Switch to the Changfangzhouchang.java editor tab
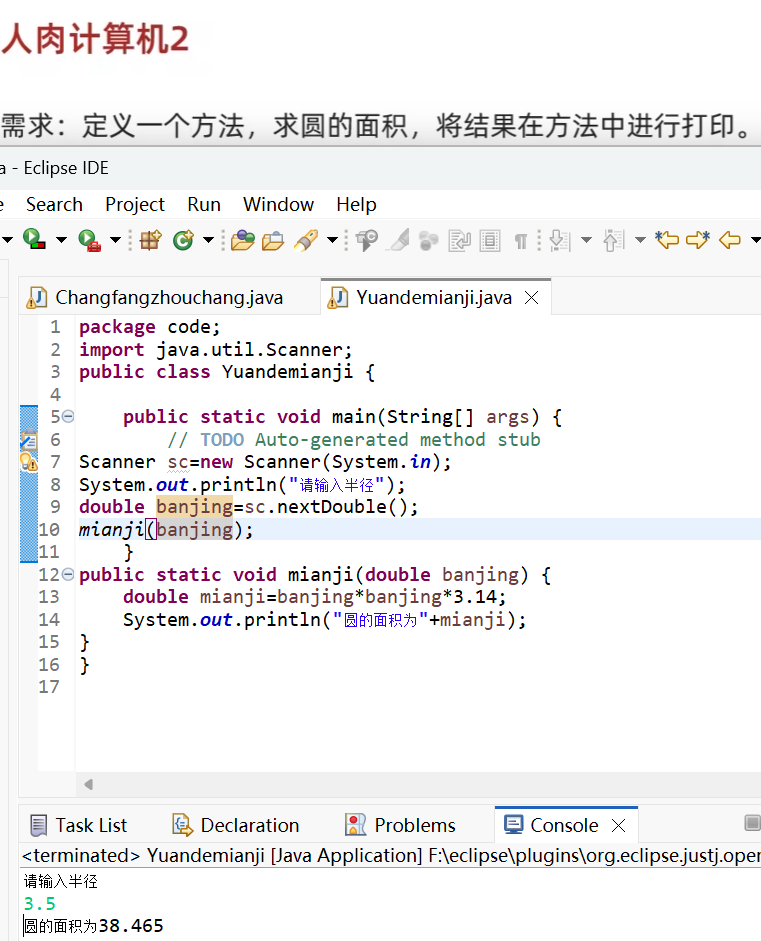The height and width of the screenshot is (941, 761). [169, 298]
